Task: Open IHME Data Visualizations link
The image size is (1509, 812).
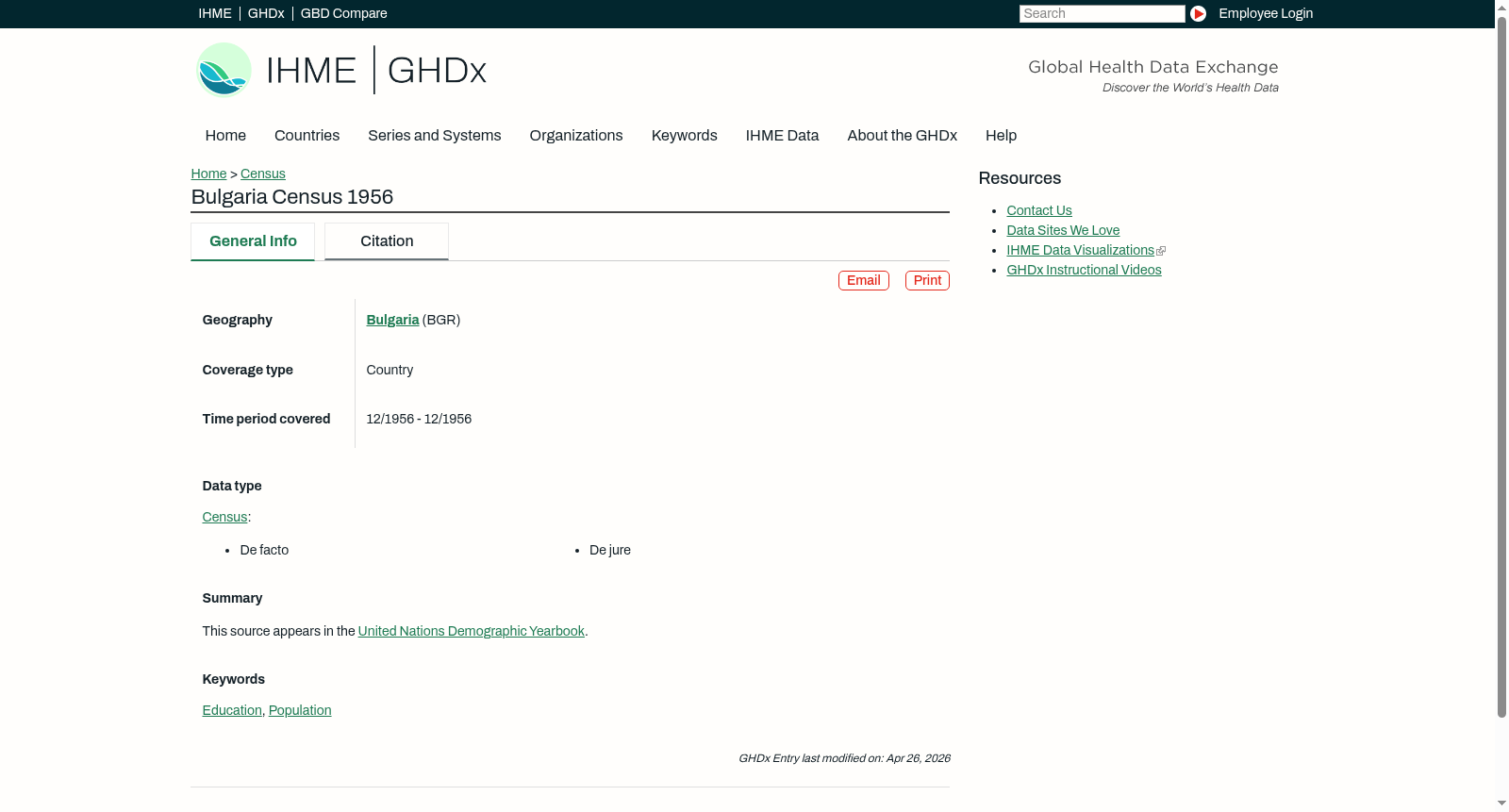Action: [1080, 251]
